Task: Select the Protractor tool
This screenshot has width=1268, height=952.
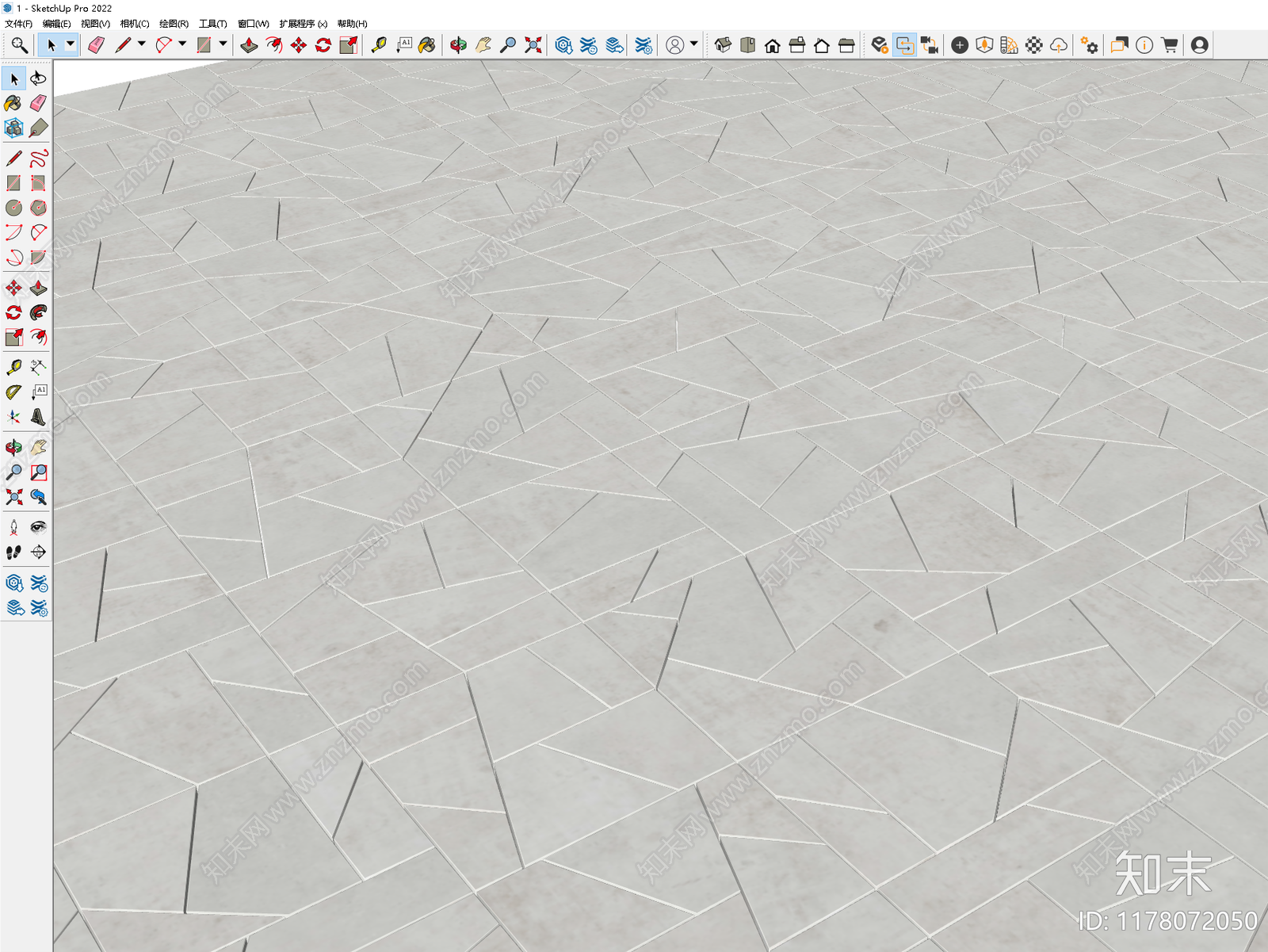Action: (x=13, y=392)
